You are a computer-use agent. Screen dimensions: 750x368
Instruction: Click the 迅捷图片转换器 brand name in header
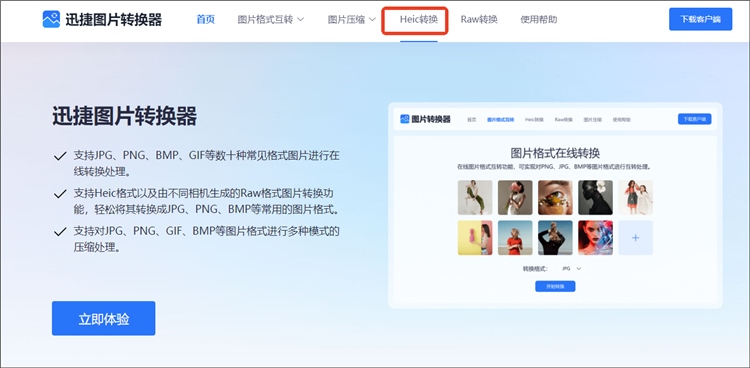click(x=113, y=20)
